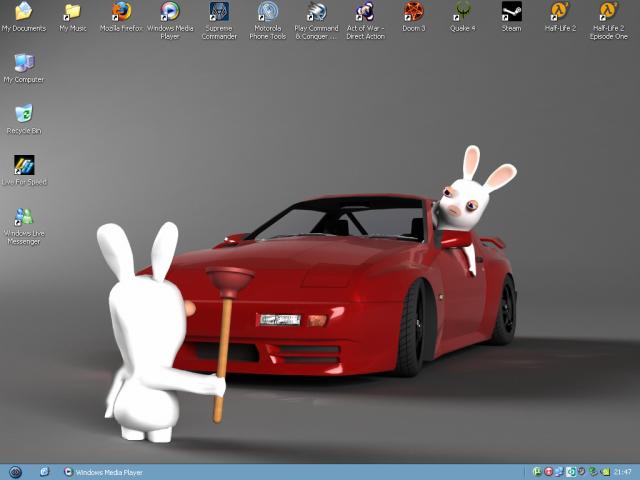Open the My Music folder icon
This screenshot has height=480, width=640.
(73, 17)
